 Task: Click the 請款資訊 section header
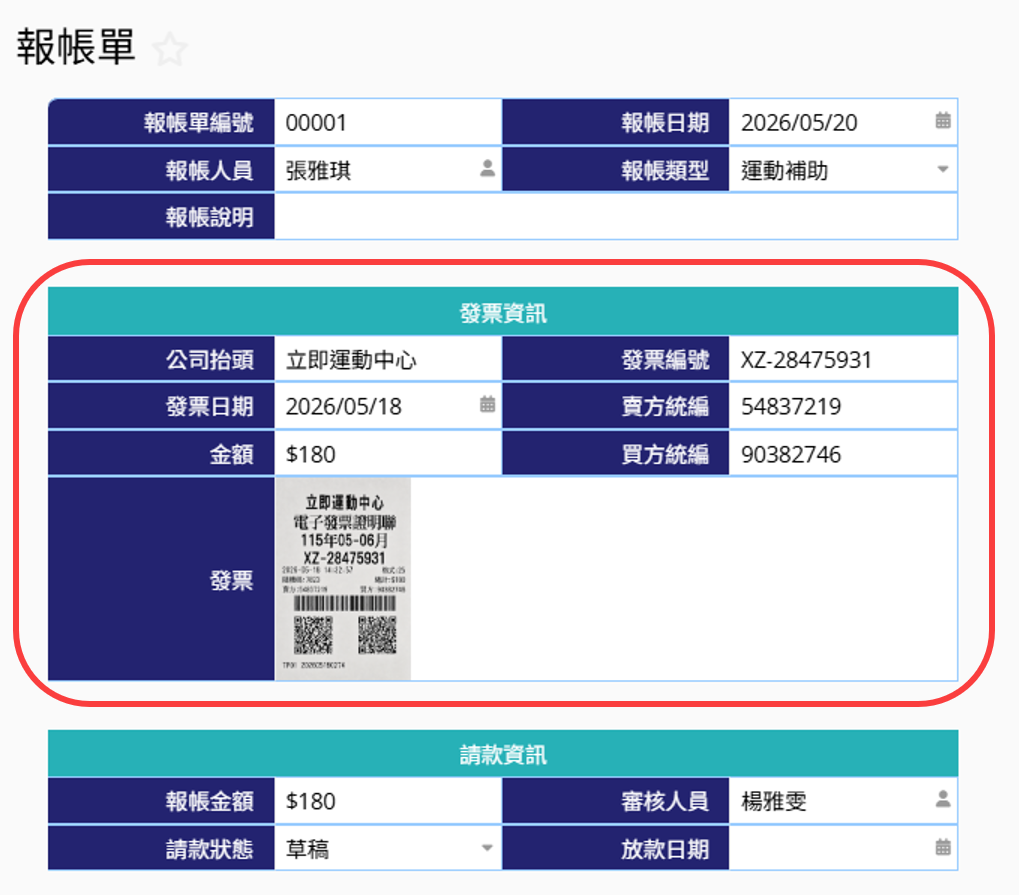pos(503,754)
